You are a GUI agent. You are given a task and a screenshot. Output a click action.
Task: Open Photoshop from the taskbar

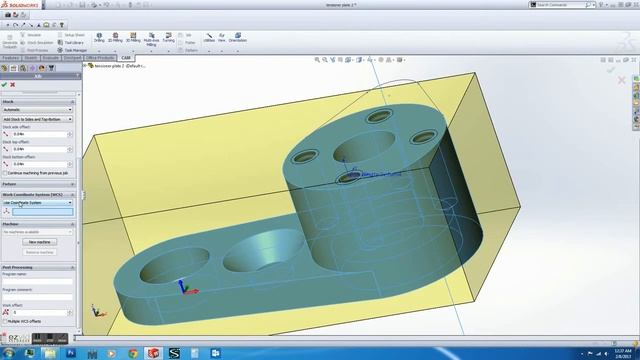(x=71, y=353)
